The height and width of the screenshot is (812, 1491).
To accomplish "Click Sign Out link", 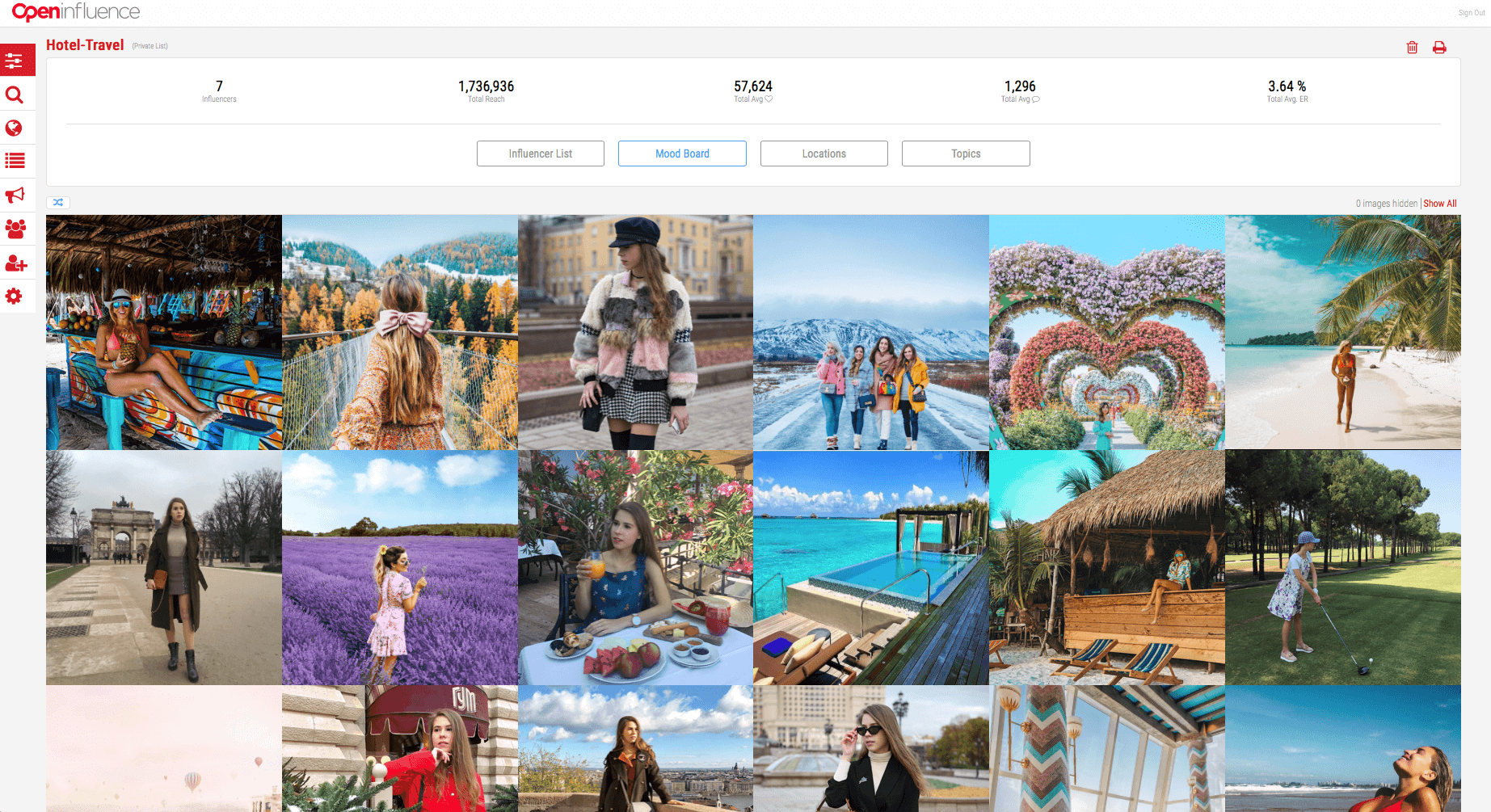I will pos(1472,13).
